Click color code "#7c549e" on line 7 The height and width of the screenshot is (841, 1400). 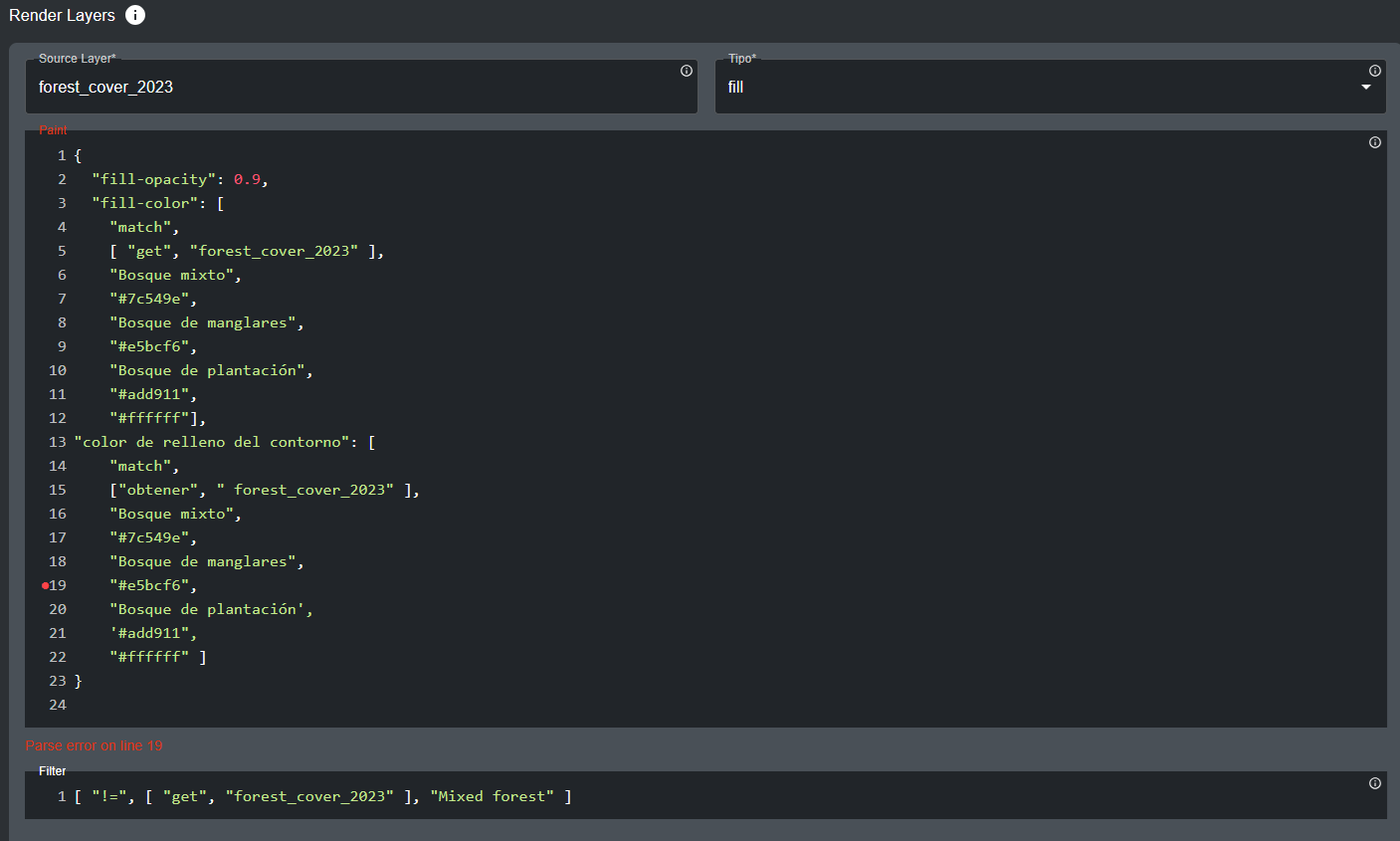tap(149, 299)
